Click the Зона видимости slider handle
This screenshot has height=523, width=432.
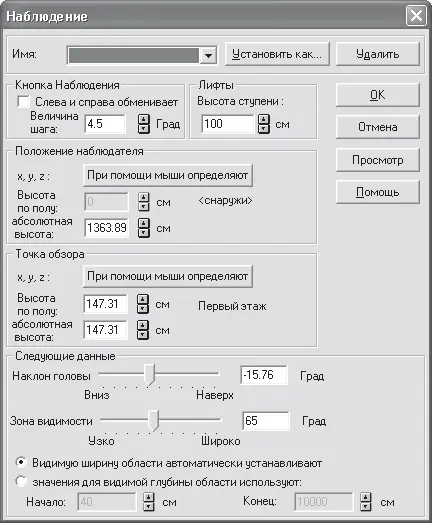point(153,421)
